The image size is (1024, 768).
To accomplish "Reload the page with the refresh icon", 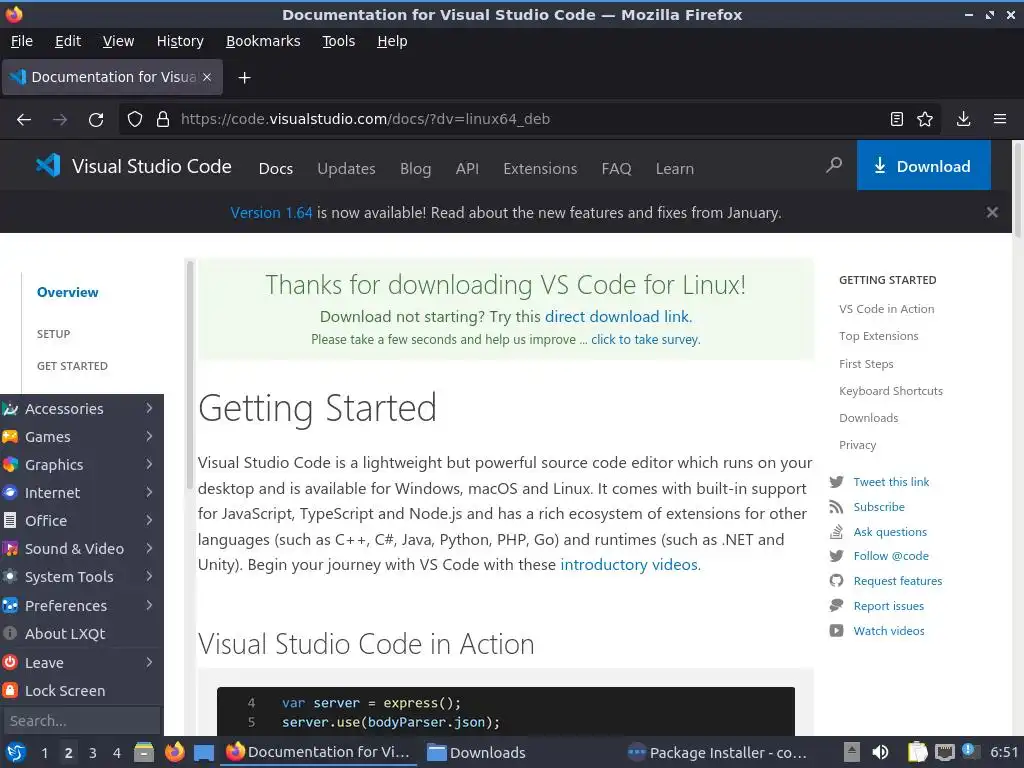I will [96, 120].
